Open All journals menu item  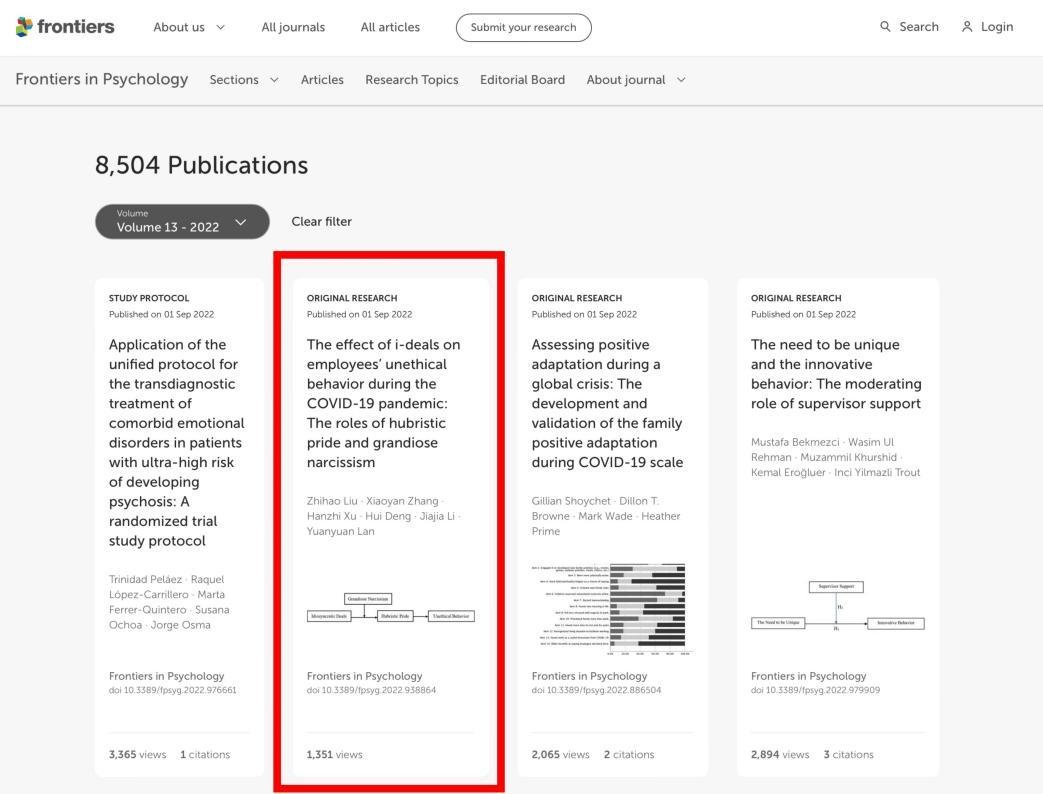293,27
